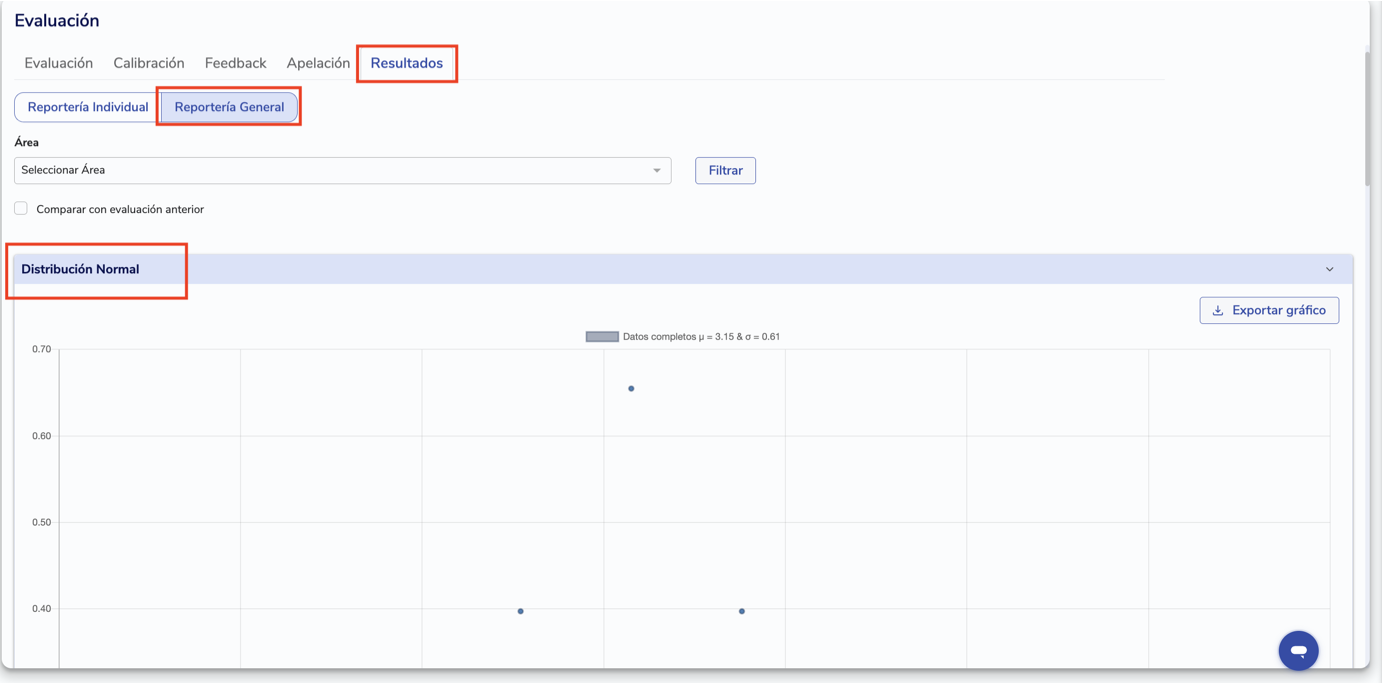The image size is (1382, 683).
Task: Click the download icon on Exportar gráfico
Action: click(x=1218, y=311)
